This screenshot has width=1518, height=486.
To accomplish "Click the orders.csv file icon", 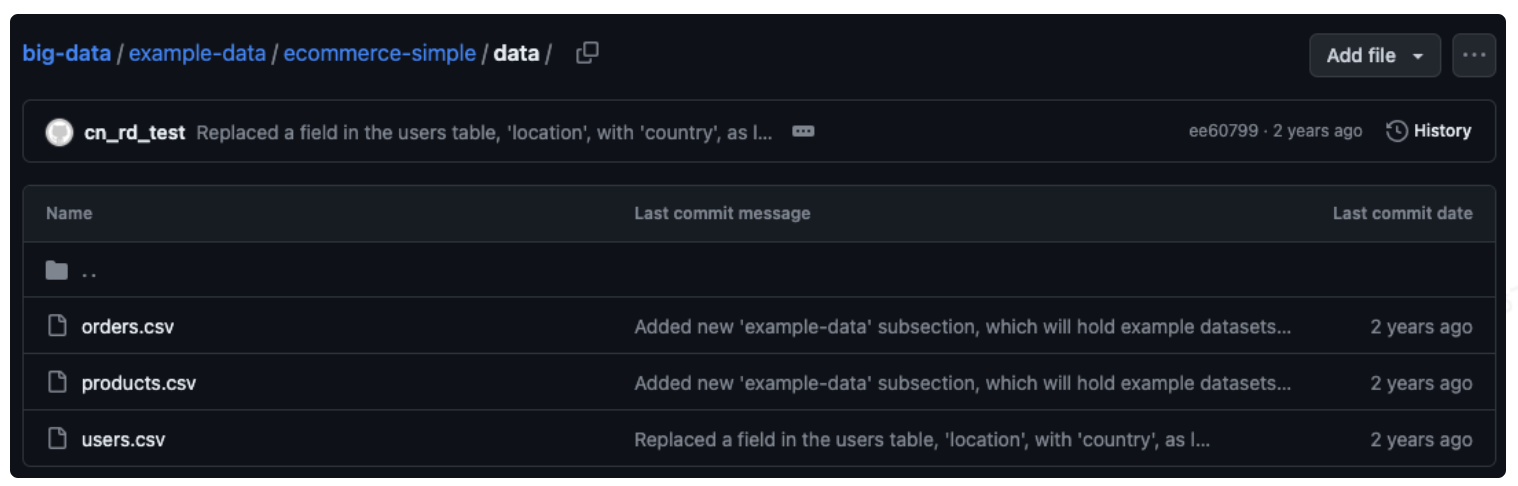I will pos(57,326).
